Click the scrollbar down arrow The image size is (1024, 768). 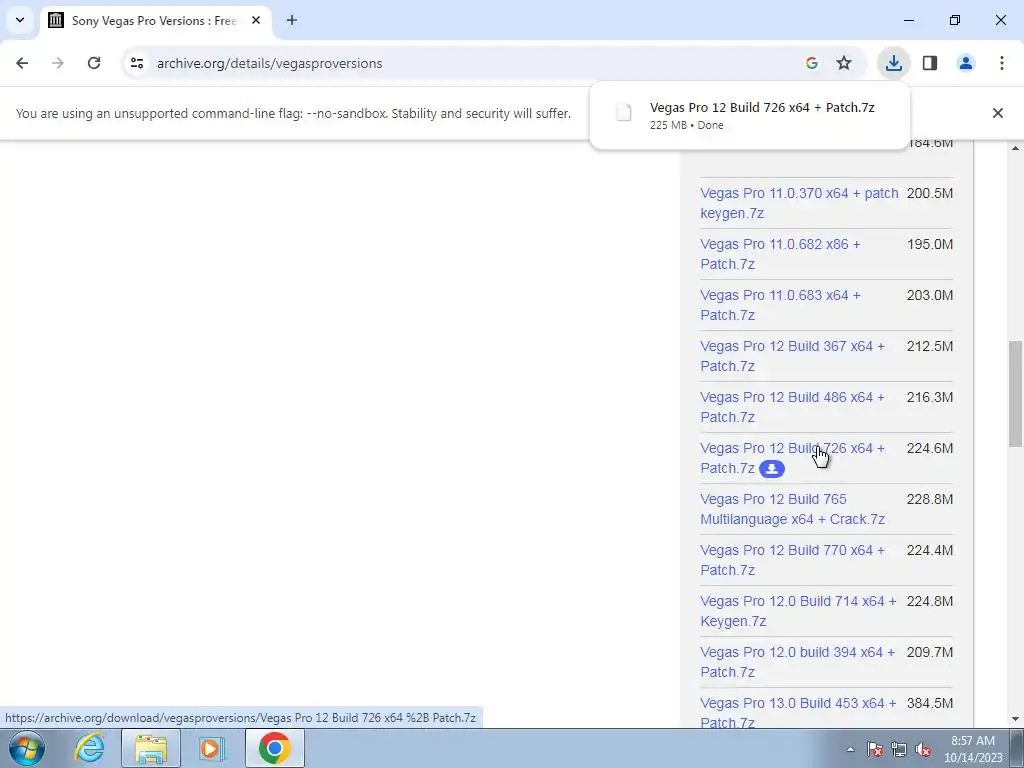(1016, 719)
